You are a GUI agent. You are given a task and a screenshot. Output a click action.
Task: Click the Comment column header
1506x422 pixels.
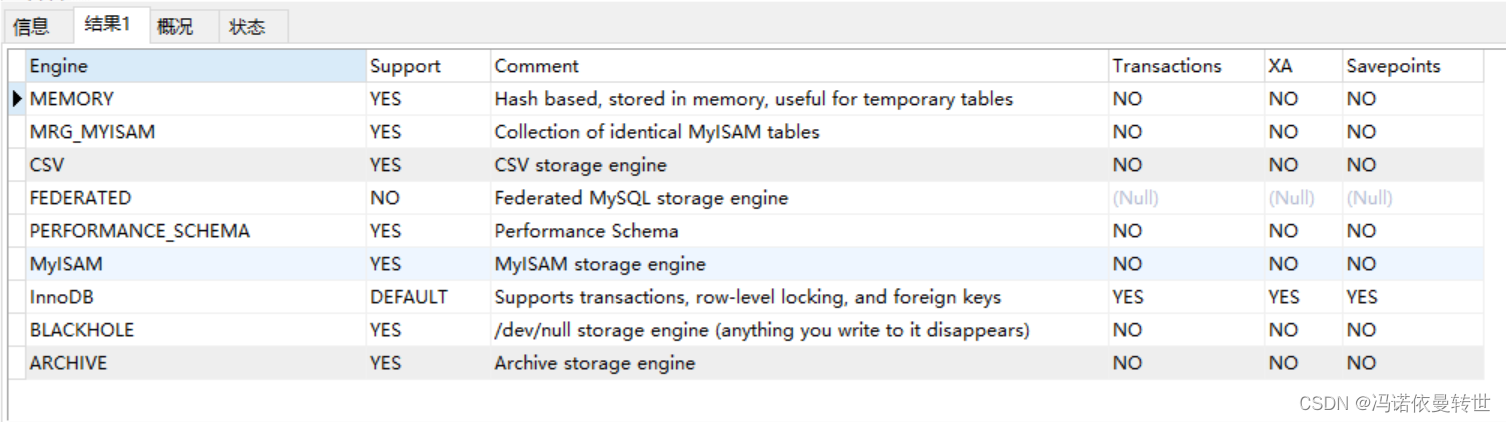tap(799, 66)
